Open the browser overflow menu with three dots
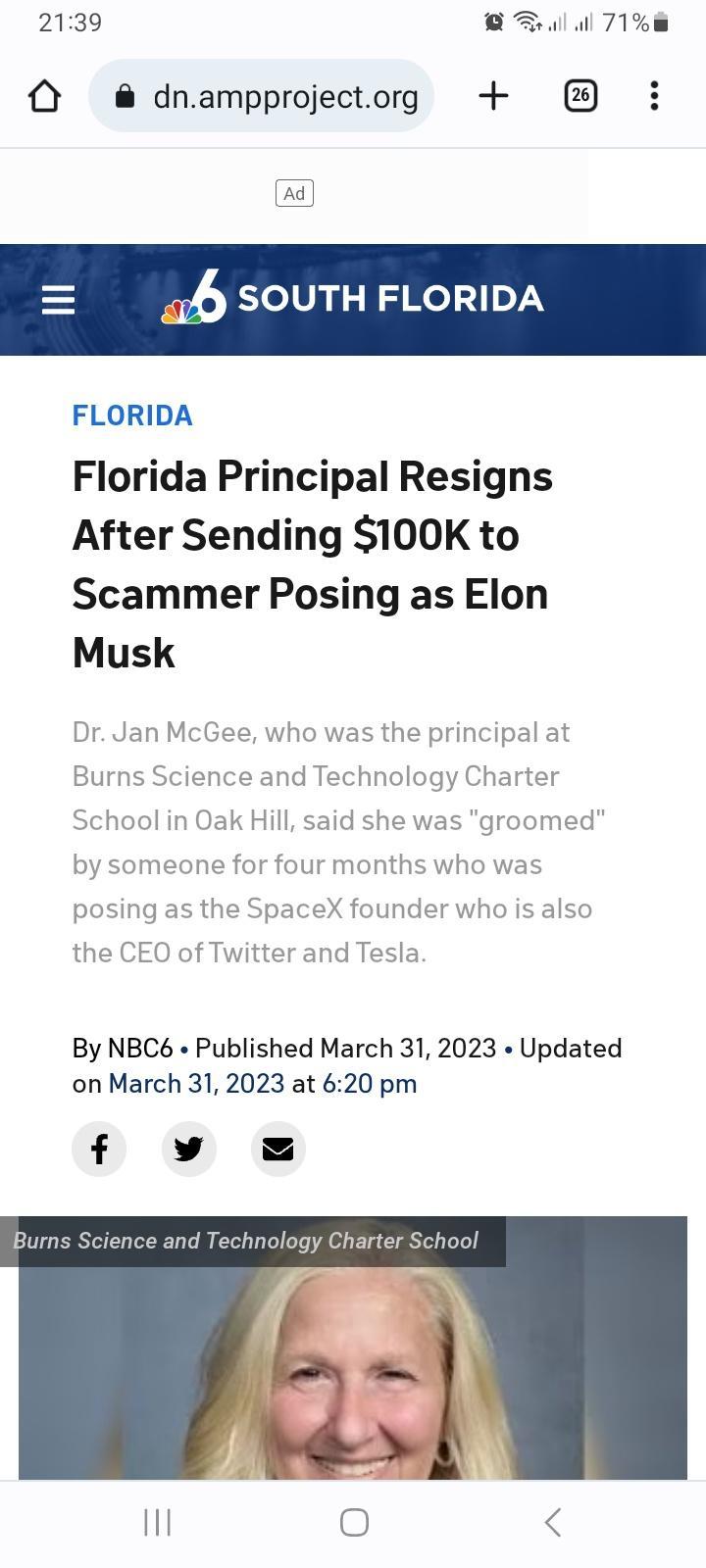 click(x=654, y=95)
